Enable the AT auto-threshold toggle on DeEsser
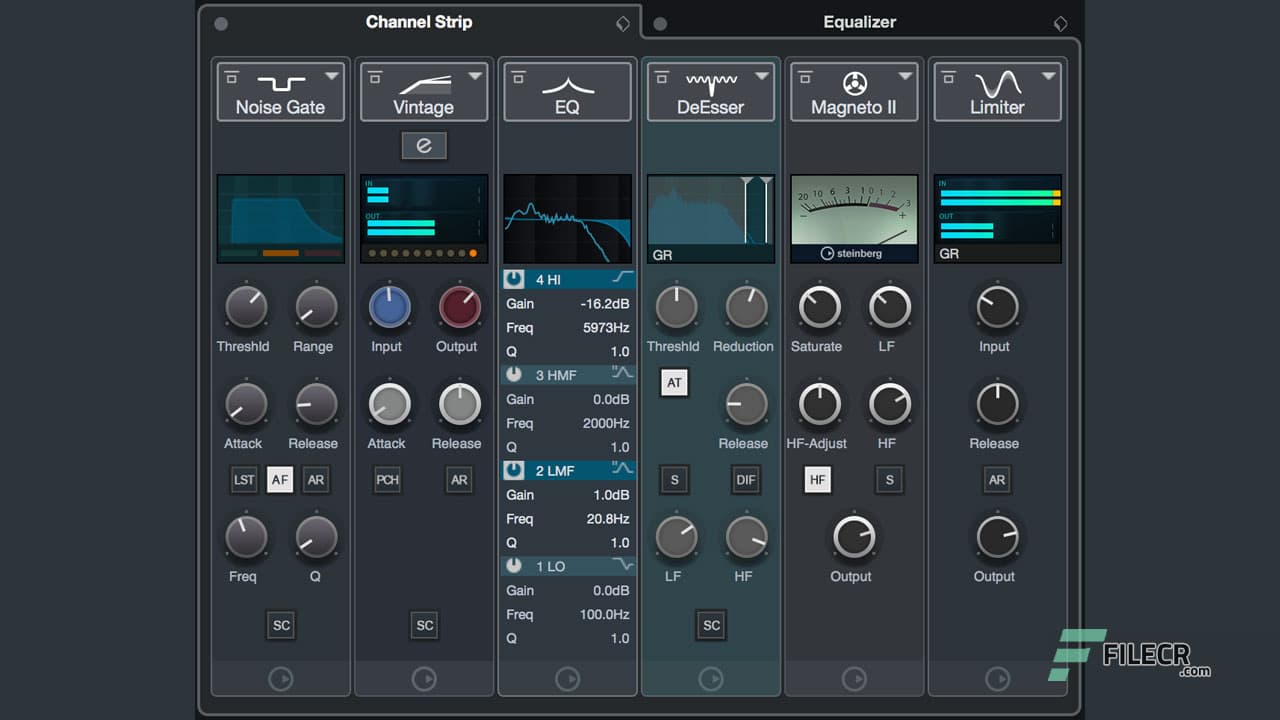The width and height of the screenshot is (1280, 720). tap(674, 382)
